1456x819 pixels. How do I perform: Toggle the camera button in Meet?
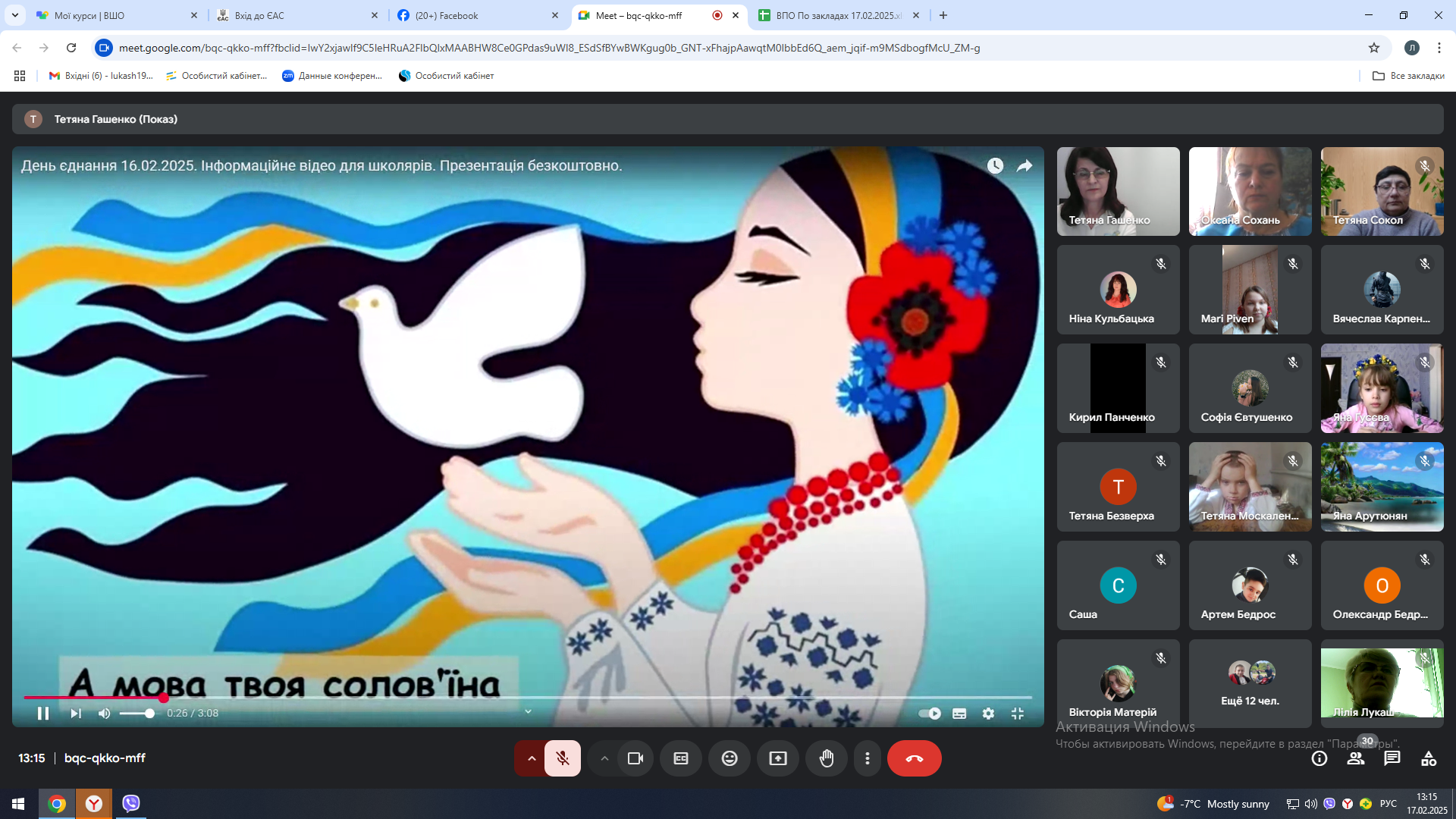[635, 758]
